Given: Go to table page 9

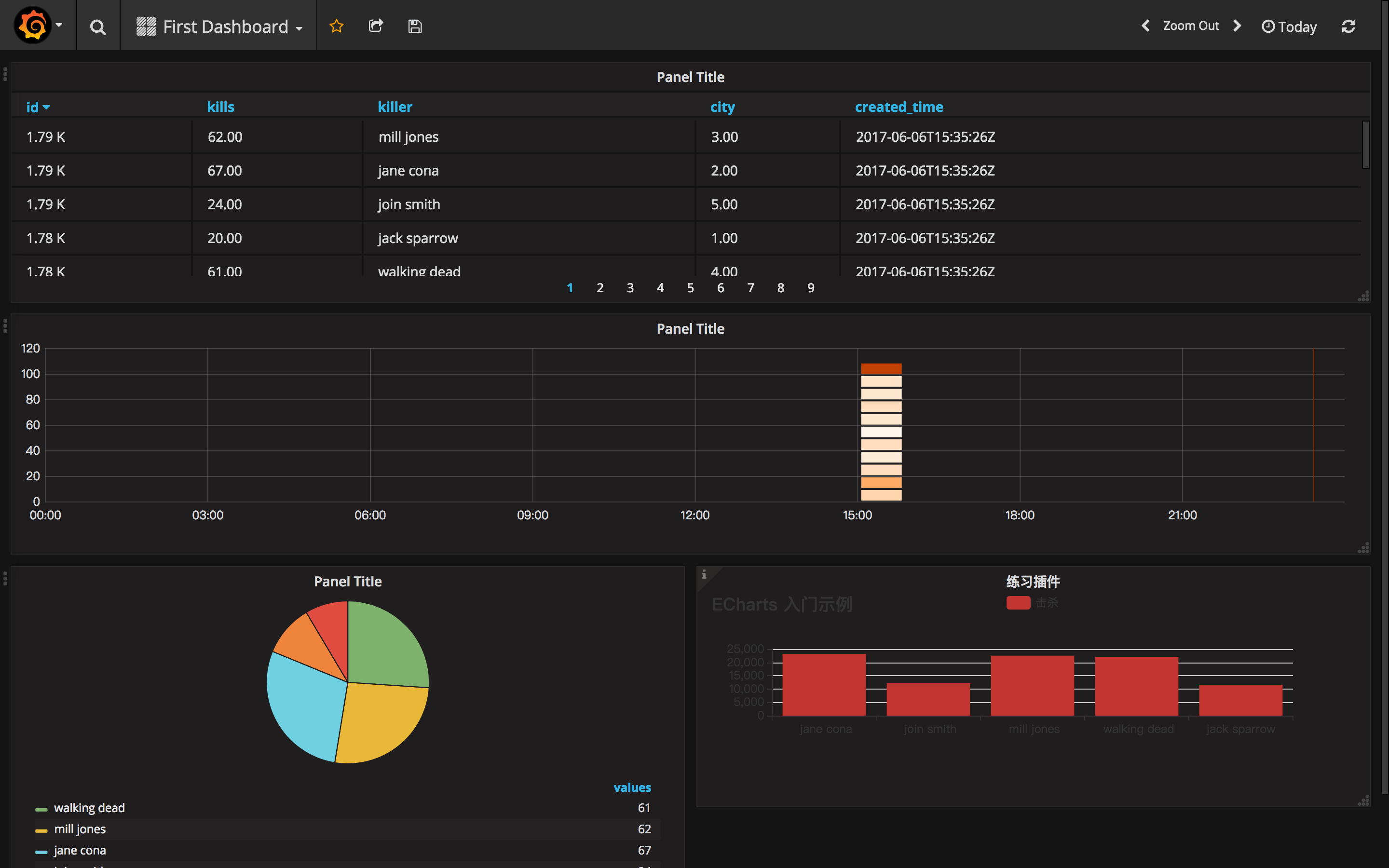Looking at the screenshot, I should tap(810, 287).
